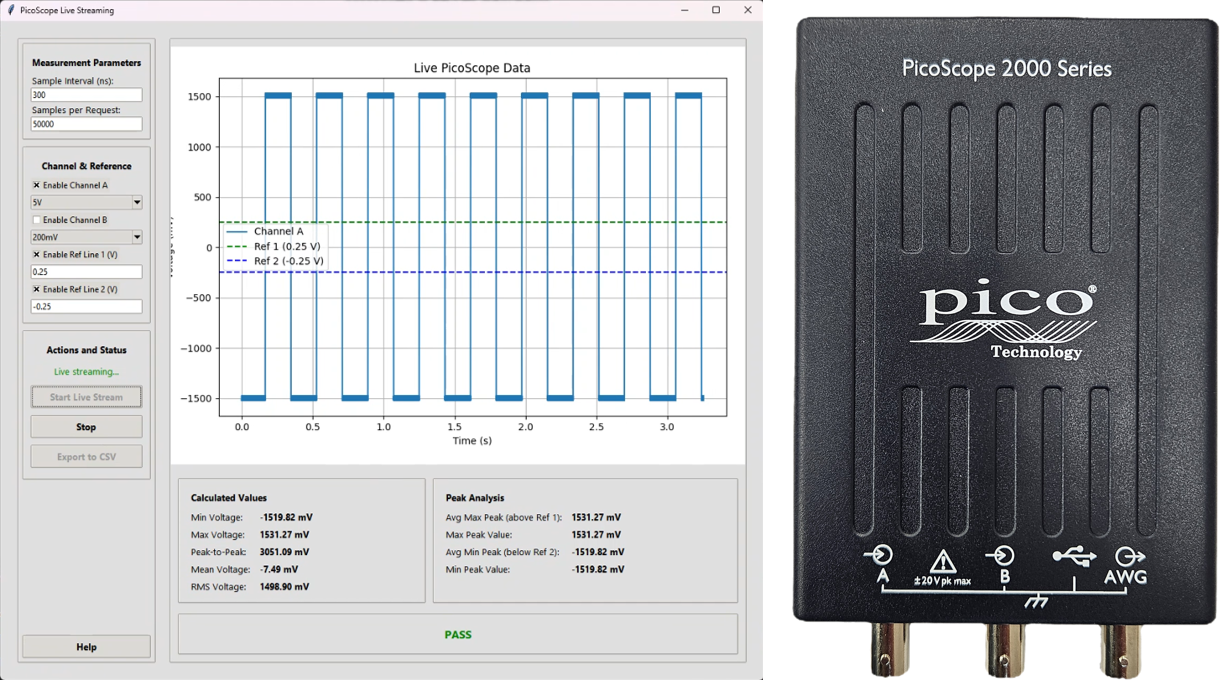Toggle the Enable Ref Line 2 checkbox
Screen dimensions: 1220x680
click(x=37, y=290)
